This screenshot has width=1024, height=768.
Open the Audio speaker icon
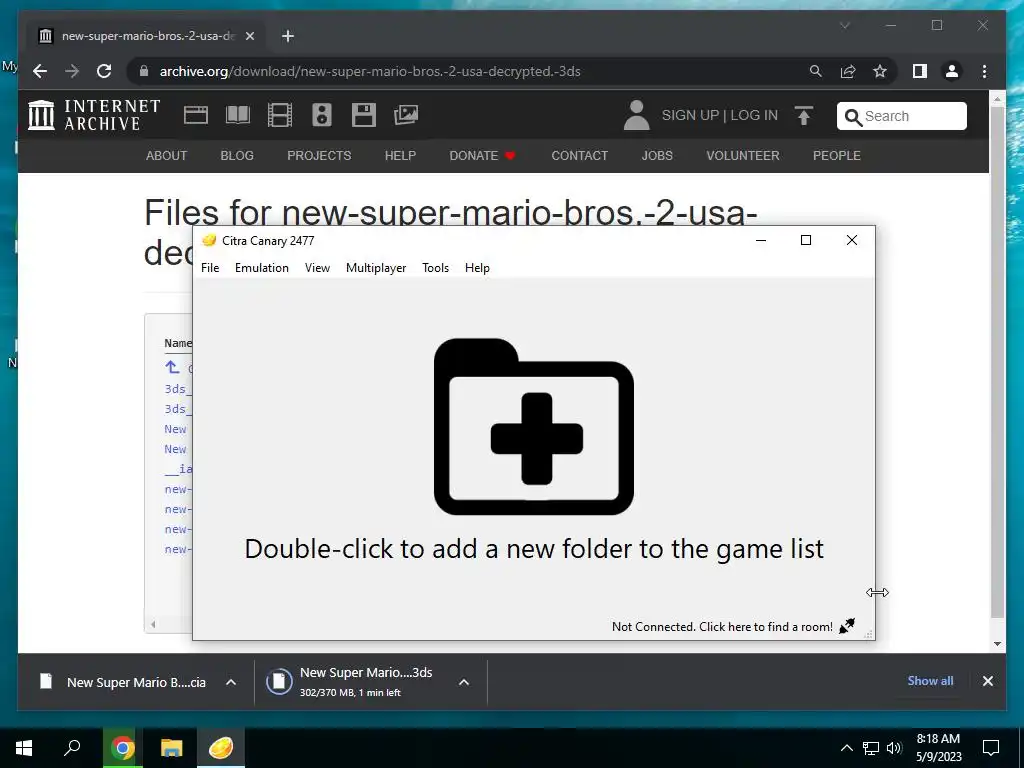click(x=321, y=115)
